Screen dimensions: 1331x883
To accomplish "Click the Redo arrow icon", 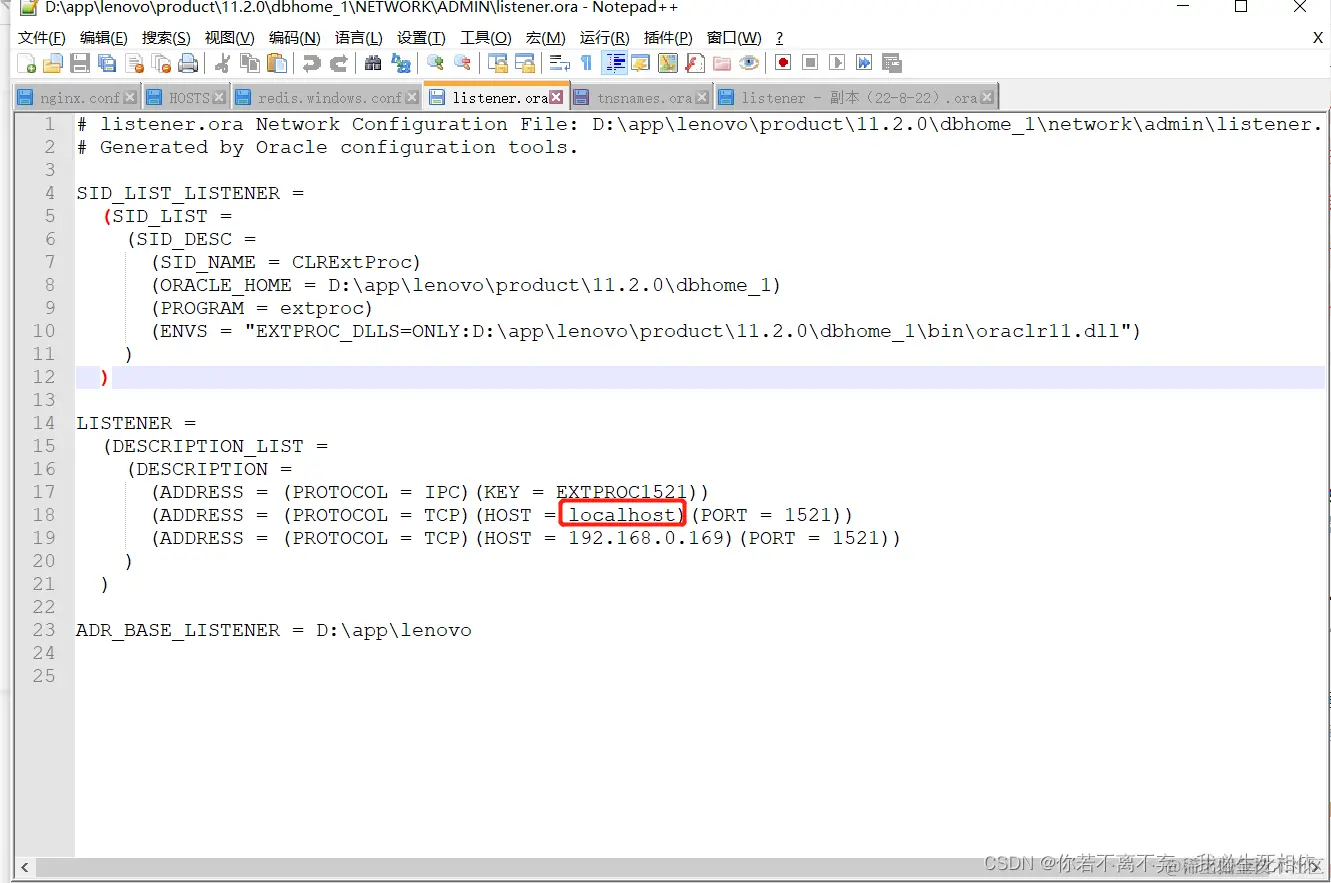I will [x=339, y=63].
